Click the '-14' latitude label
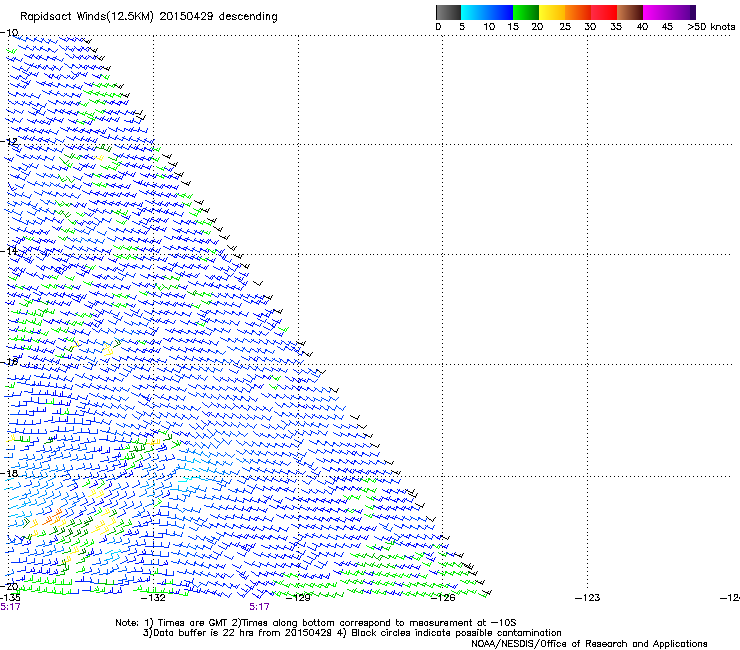 9,251
